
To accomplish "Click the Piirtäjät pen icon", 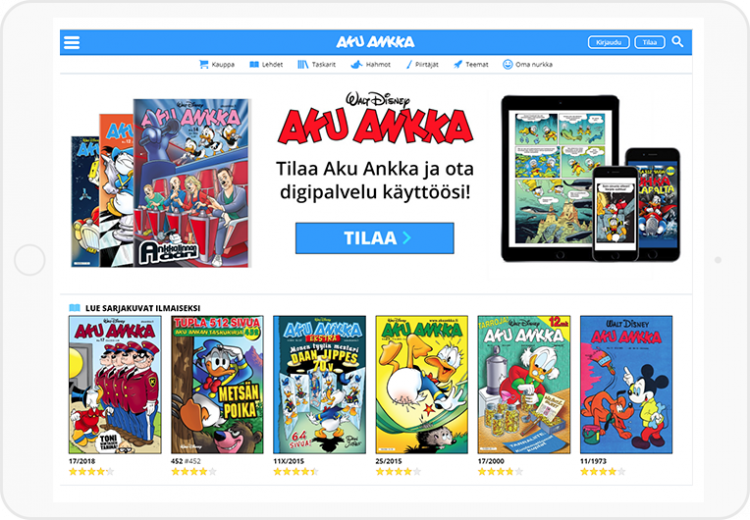I will tap(408, 64).
